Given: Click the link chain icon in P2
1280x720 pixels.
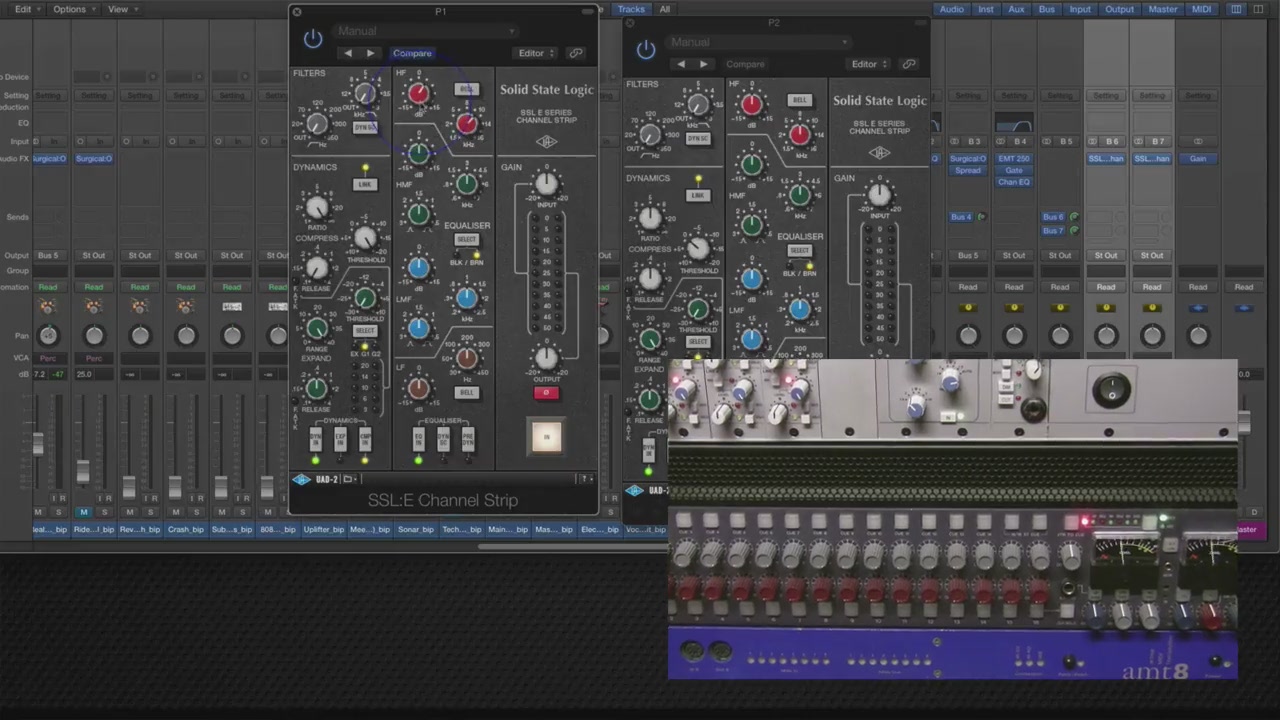Looking at the screenshot, I should tap(908, 64).
